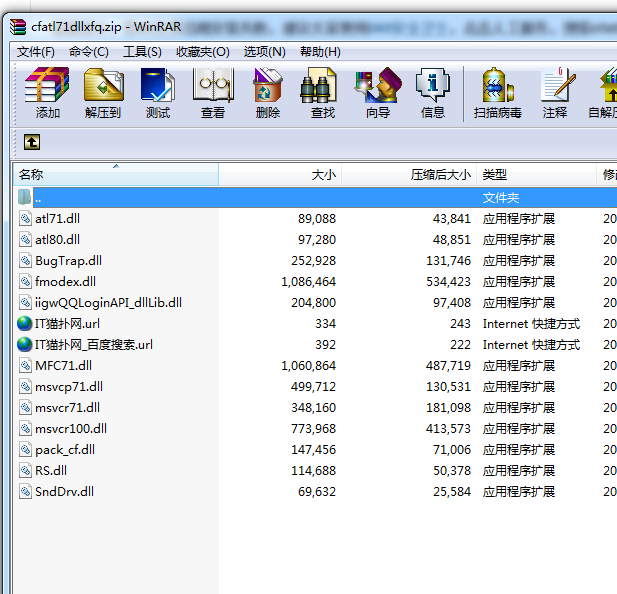Sort by the 类型 column header
The width and height of the screenshot is (617, 594).
537,174
